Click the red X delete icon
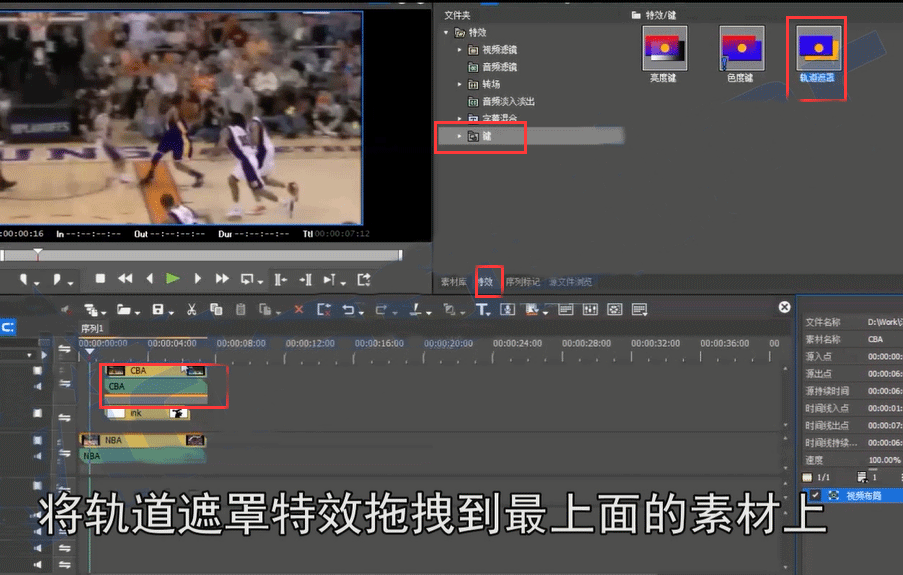This screenshot has width=903, height=575. click(x=298, y=310)
